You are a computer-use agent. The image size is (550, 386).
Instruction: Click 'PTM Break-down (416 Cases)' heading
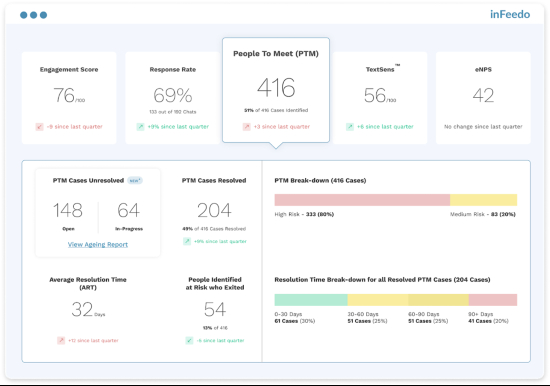point(320,180)
